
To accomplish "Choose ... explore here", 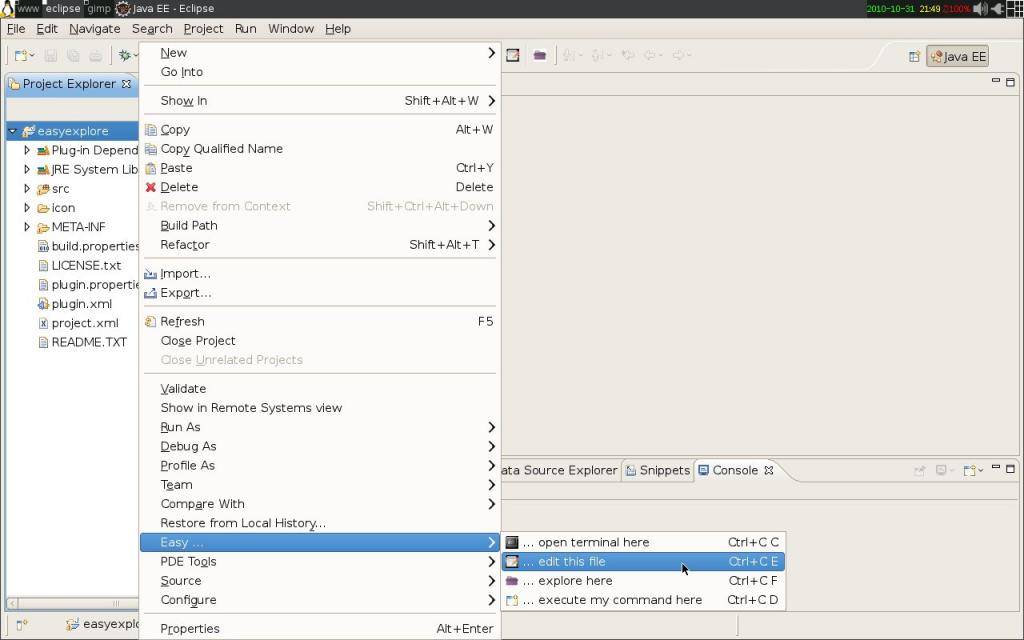I will pos(643,581).
